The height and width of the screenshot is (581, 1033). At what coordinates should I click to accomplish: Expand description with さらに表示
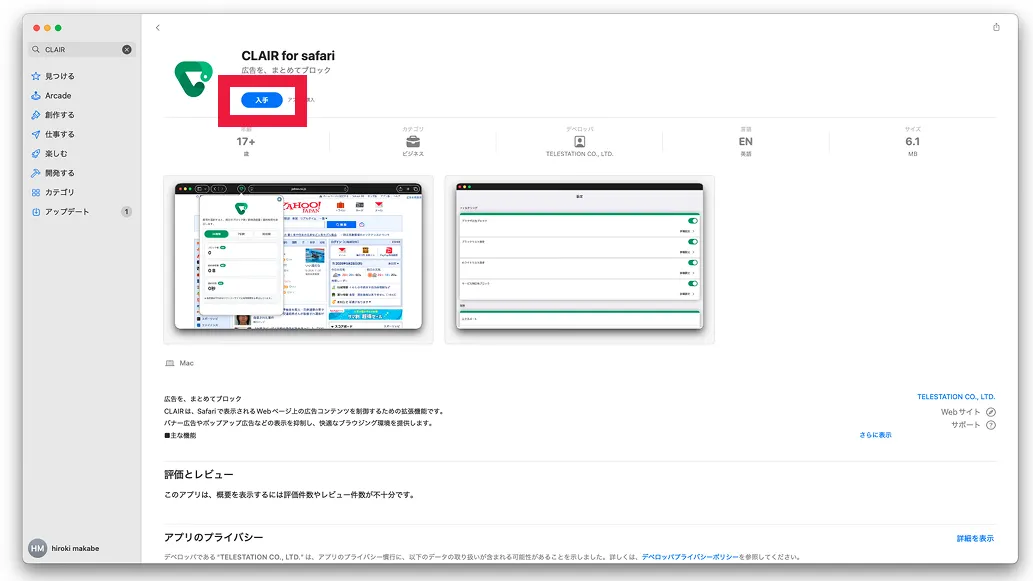click(875, 435)
